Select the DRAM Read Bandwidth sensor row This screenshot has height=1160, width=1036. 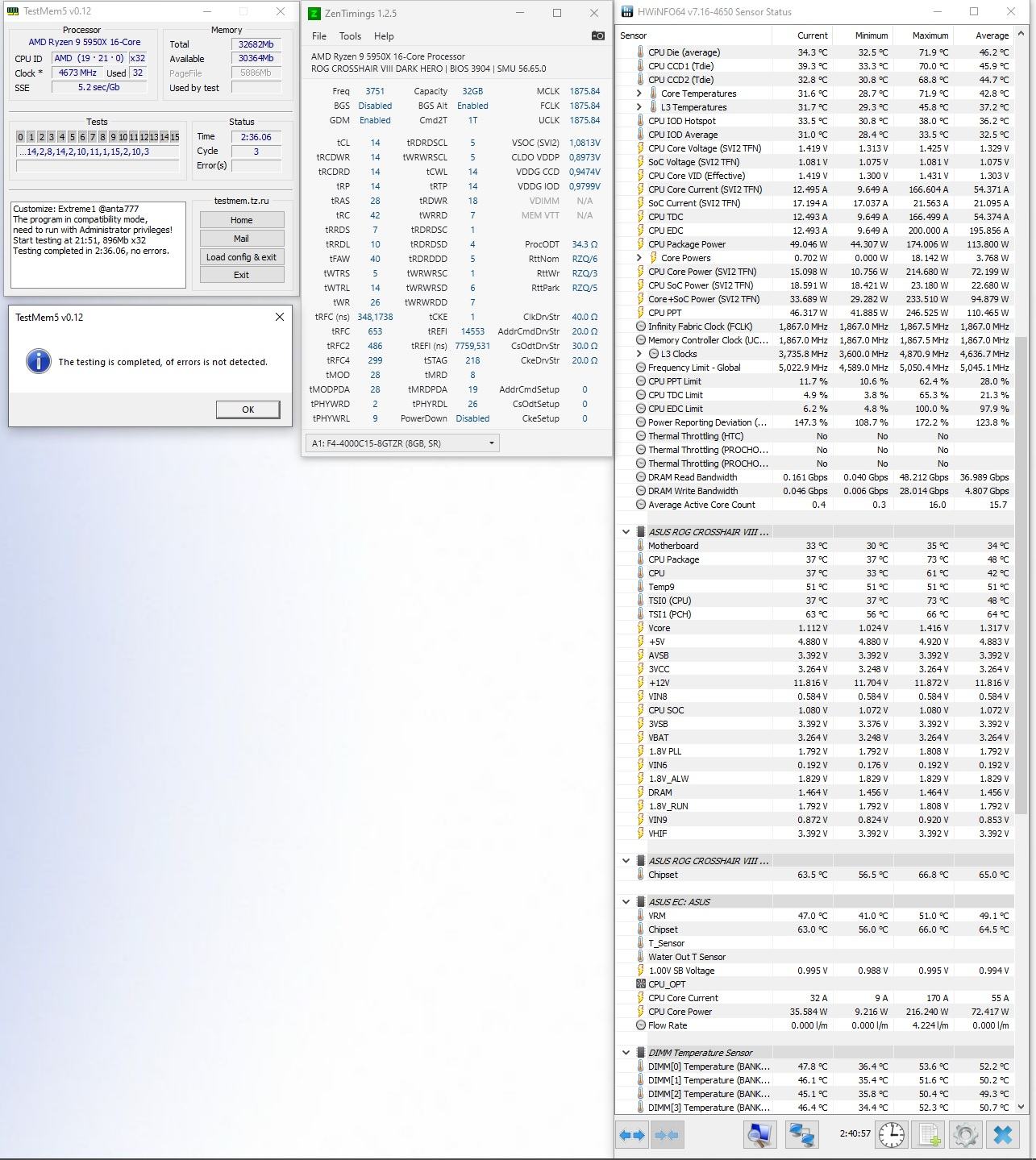click(x=814, y=477)
